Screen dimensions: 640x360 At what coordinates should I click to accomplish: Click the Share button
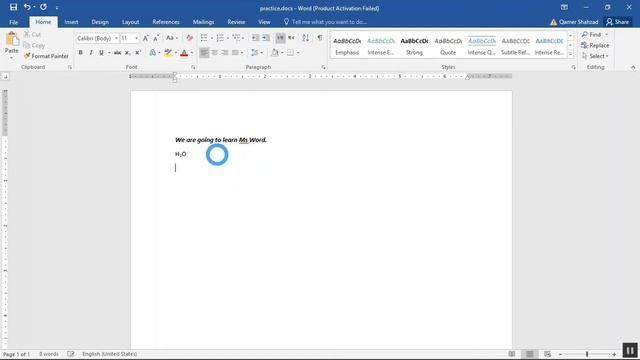point(618,22)
